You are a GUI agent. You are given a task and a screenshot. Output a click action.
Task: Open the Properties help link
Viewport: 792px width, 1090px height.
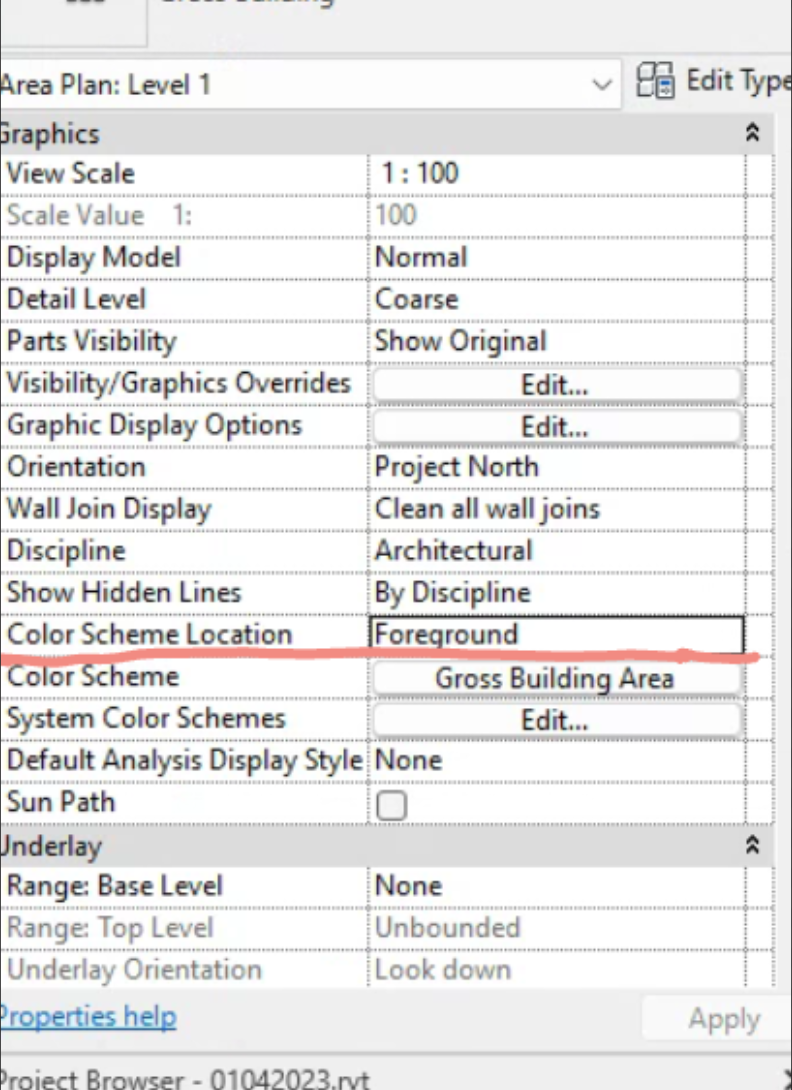pos(88,1017)
